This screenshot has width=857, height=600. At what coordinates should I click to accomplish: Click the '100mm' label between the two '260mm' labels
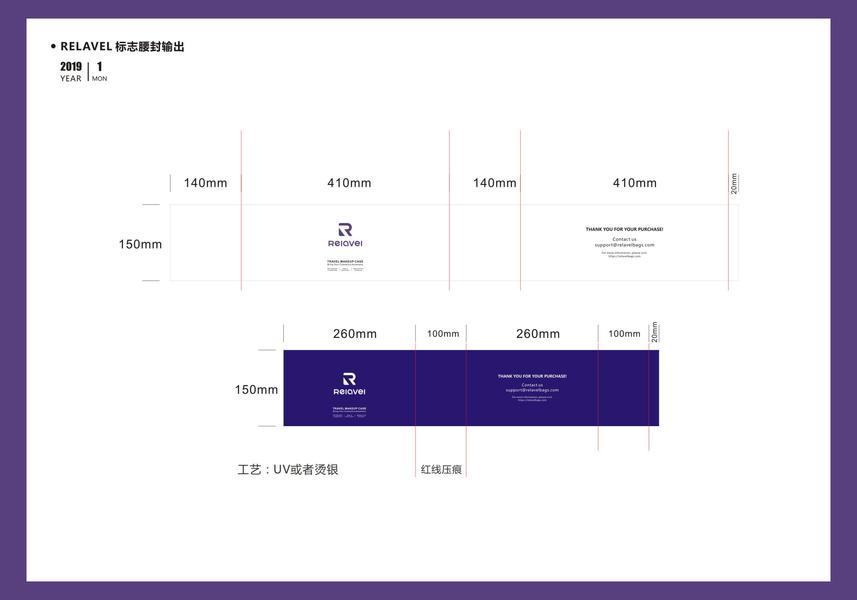(443, 334)
